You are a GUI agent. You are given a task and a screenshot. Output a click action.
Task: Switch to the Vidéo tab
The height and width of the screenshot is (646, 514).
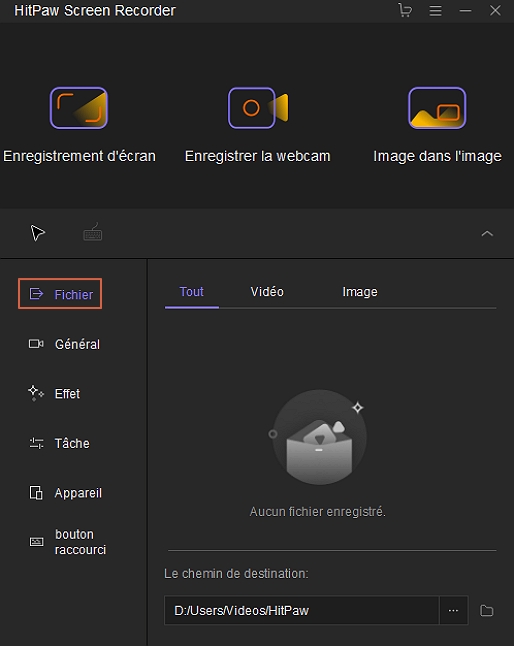pyautogui.click(x=267, y=292)
